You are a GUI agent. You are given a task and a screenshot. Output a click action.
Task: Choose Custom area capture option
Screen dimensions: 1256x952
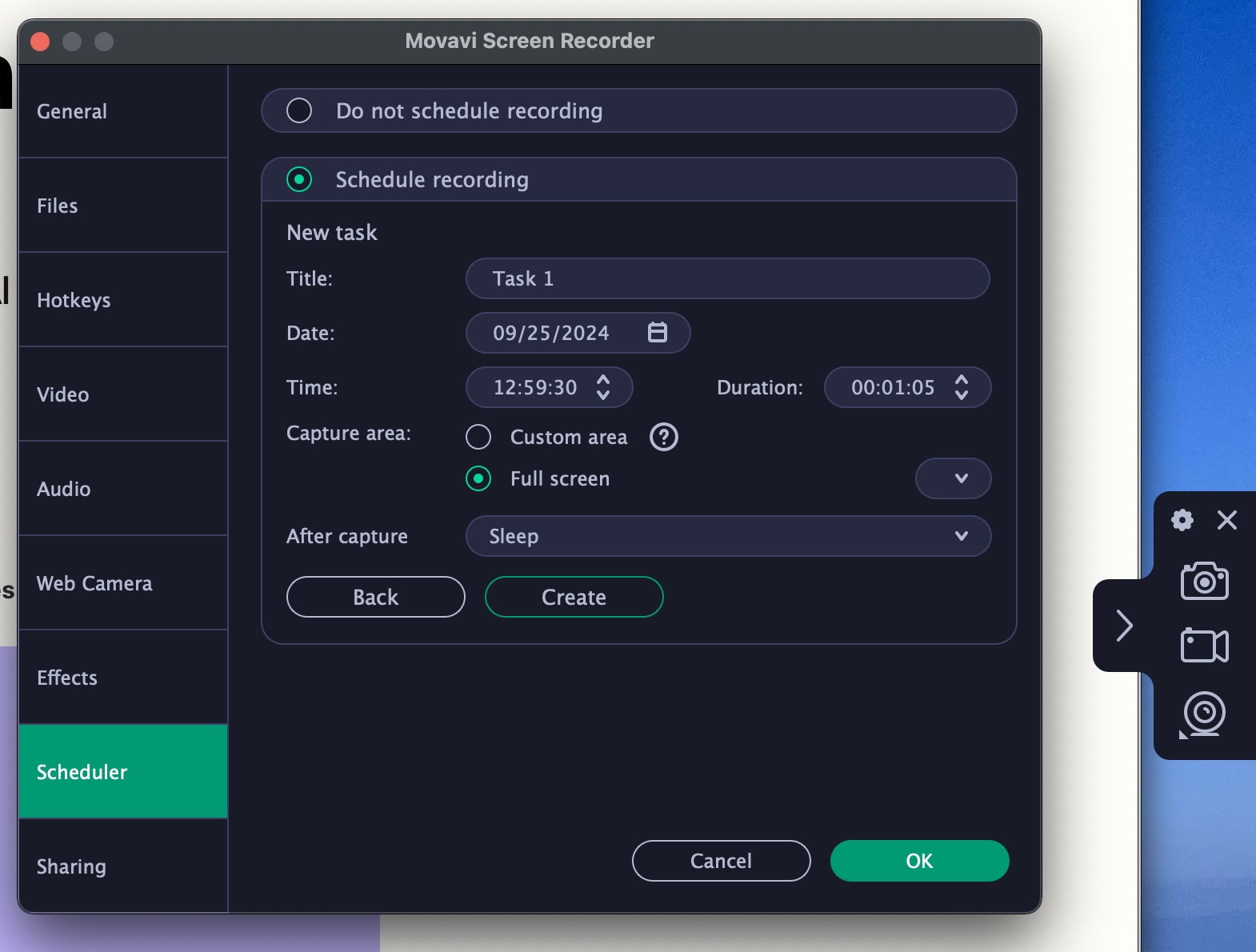[x=478, y=437]
